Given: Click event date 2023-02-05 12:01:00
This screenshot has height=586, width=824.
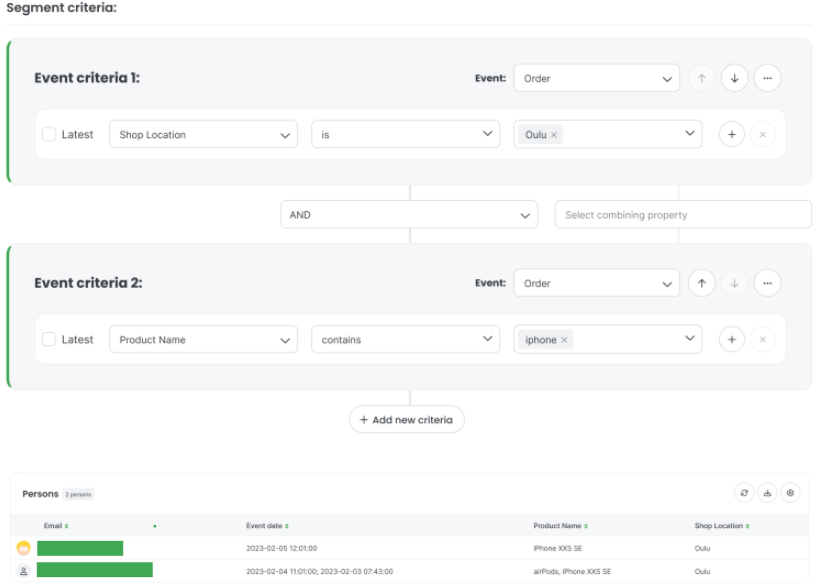Looking at the screenshot, I should (x=282, y=548).
